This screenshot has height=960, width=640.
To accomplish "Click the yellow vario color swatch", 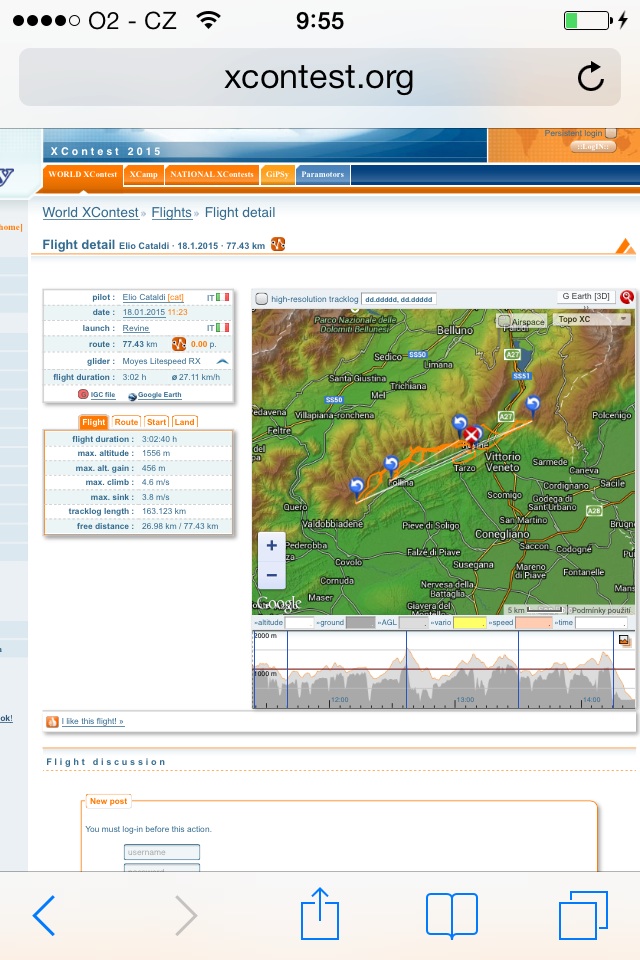I will (x=469, y=623).
